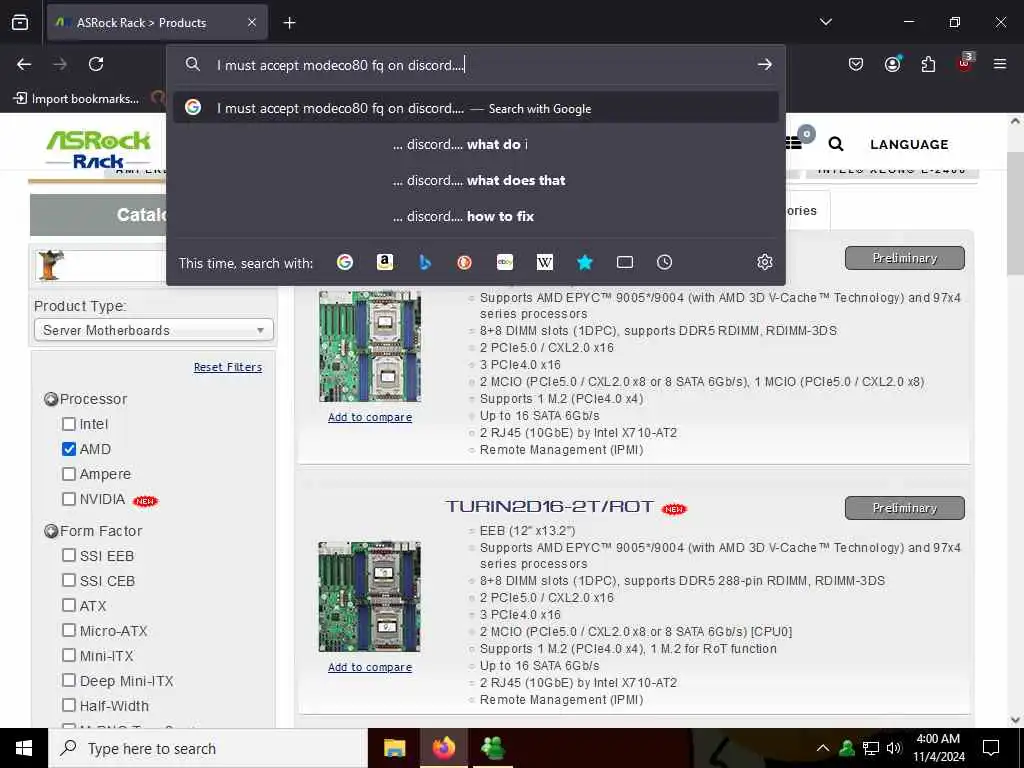1024x768 pixels.
Task: Uncheck the AMD processor checkbox
Action: pos(69,449)
